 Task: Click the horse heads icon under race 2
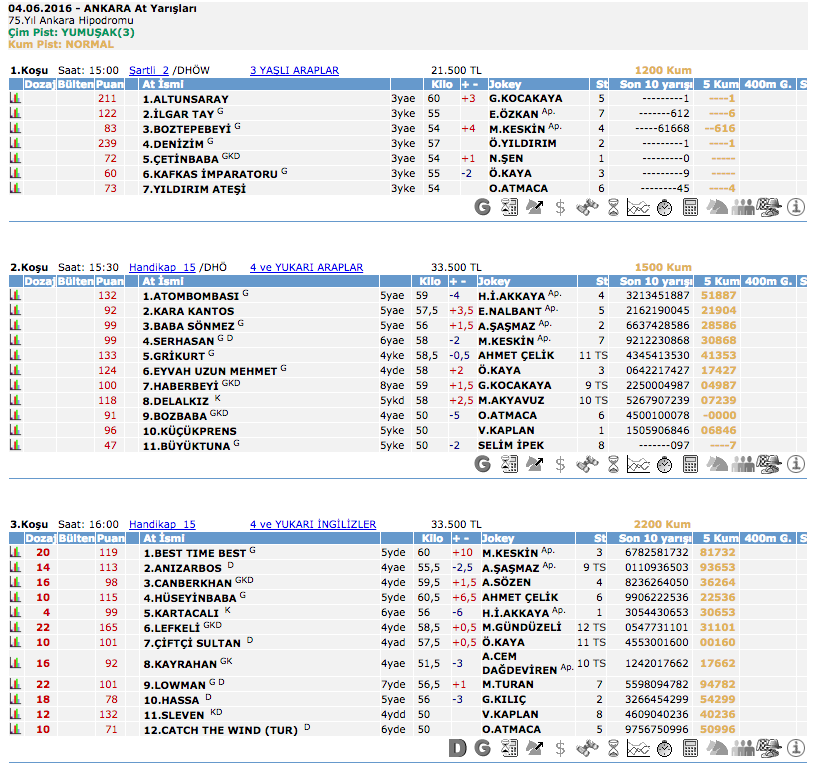pyautogui.click(x=717, y=465)
